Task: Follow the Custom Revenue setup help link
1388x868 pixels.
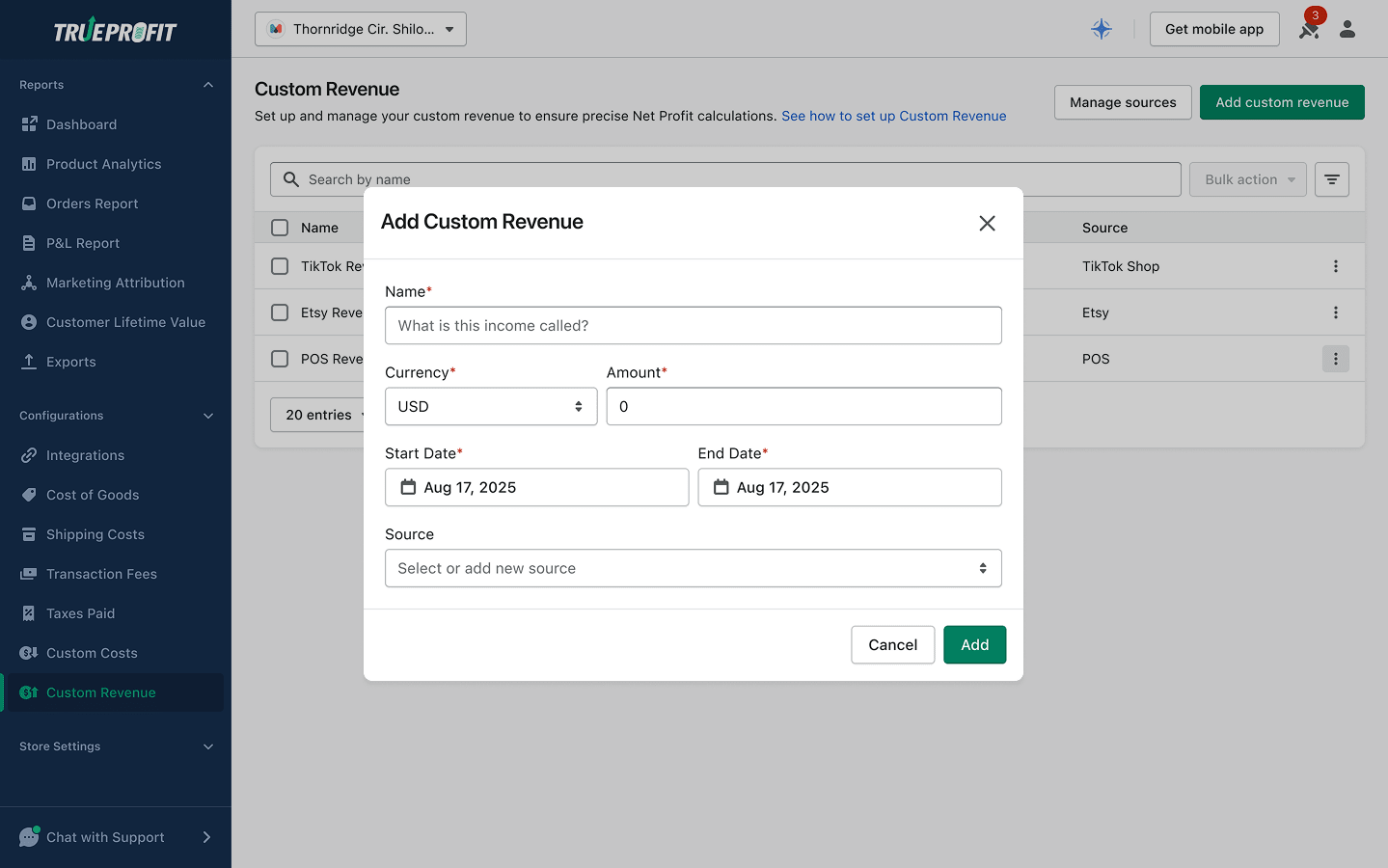Action: 893,116
